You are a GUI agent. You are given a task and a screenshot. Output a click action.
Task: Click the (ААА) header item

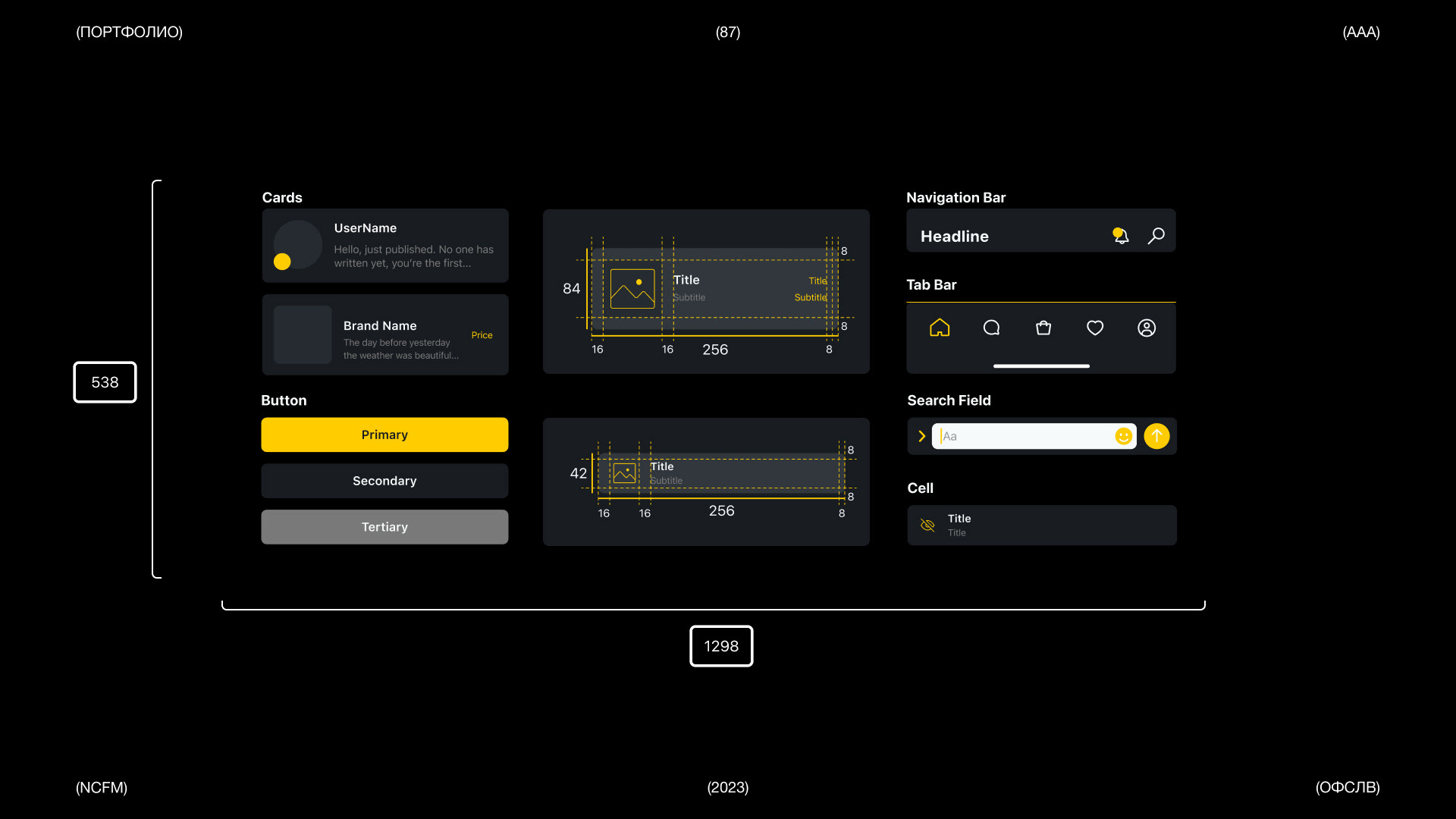pyautogui.click(x=1360, y=32)
